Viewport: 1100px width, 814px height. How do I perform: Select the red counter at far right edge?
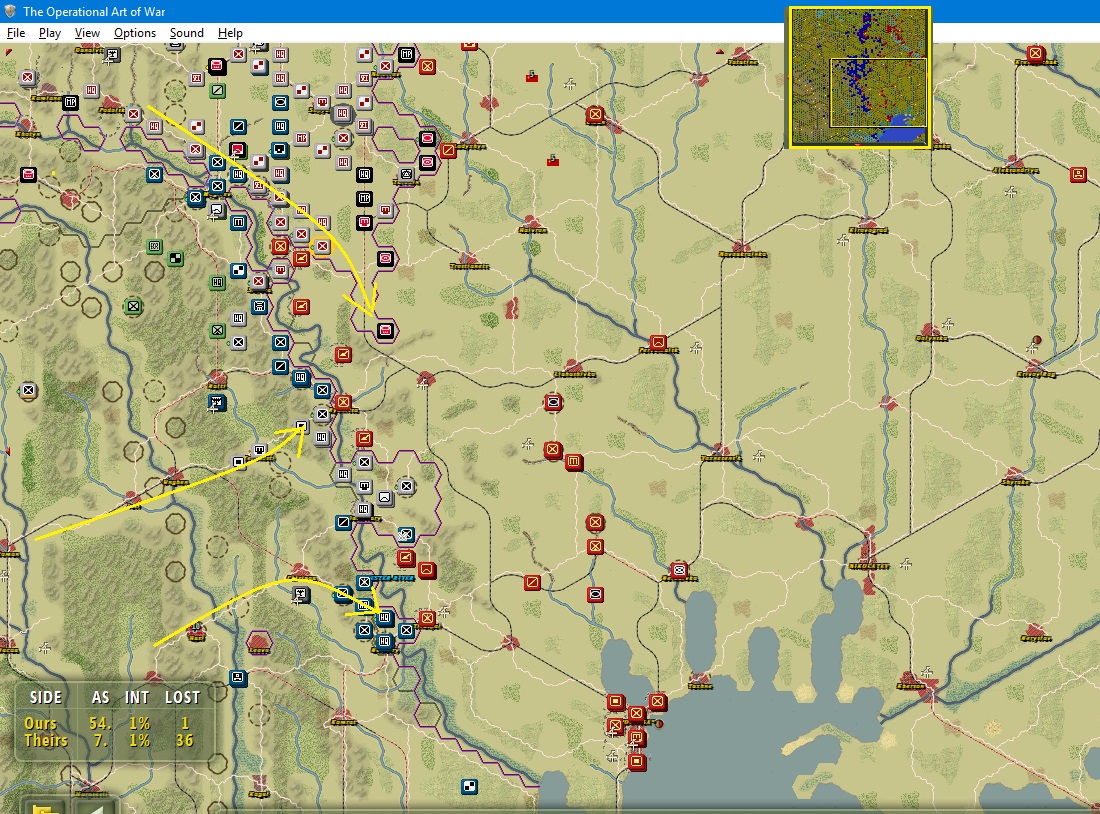coord(1078,174)
